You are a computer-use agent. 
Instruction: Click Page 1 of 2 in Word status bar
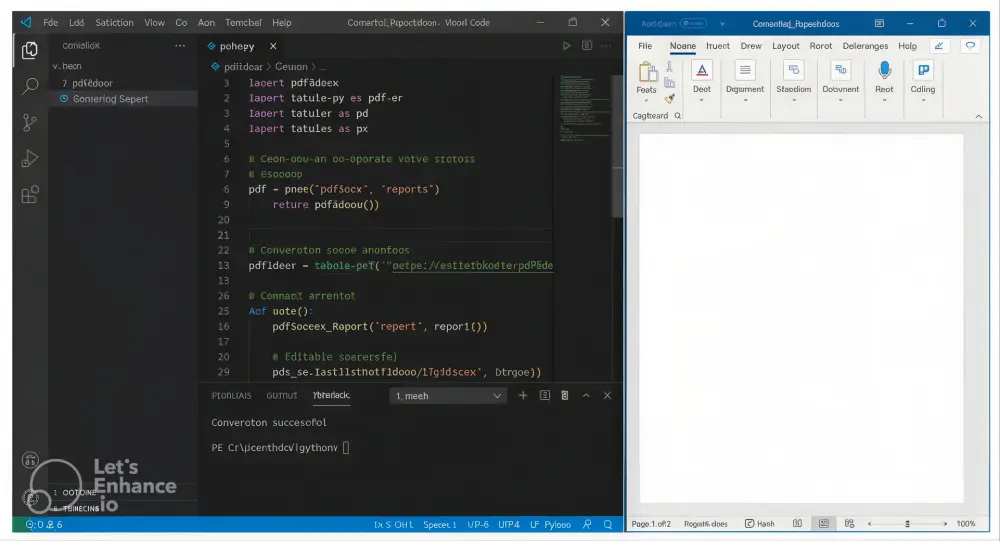651,524
